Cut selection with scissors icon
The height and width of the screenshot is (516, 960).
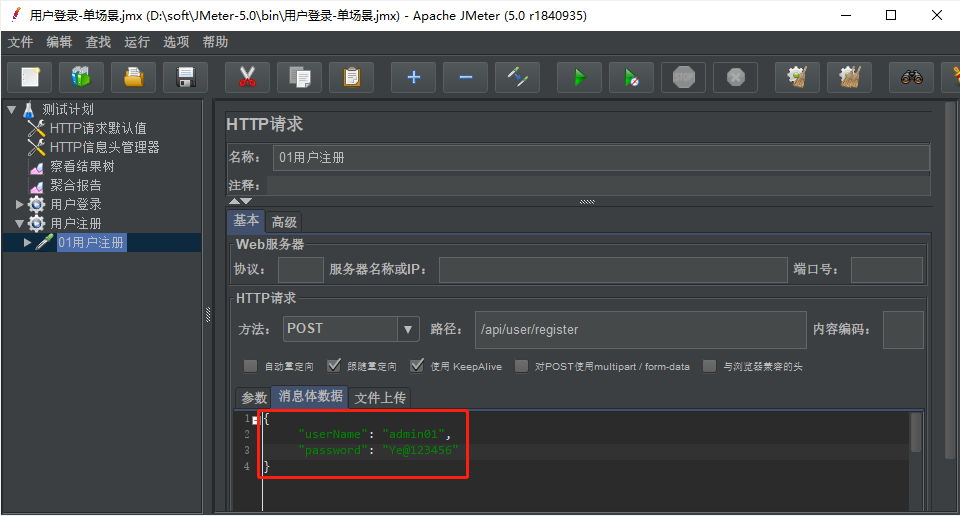coord(247,77)
